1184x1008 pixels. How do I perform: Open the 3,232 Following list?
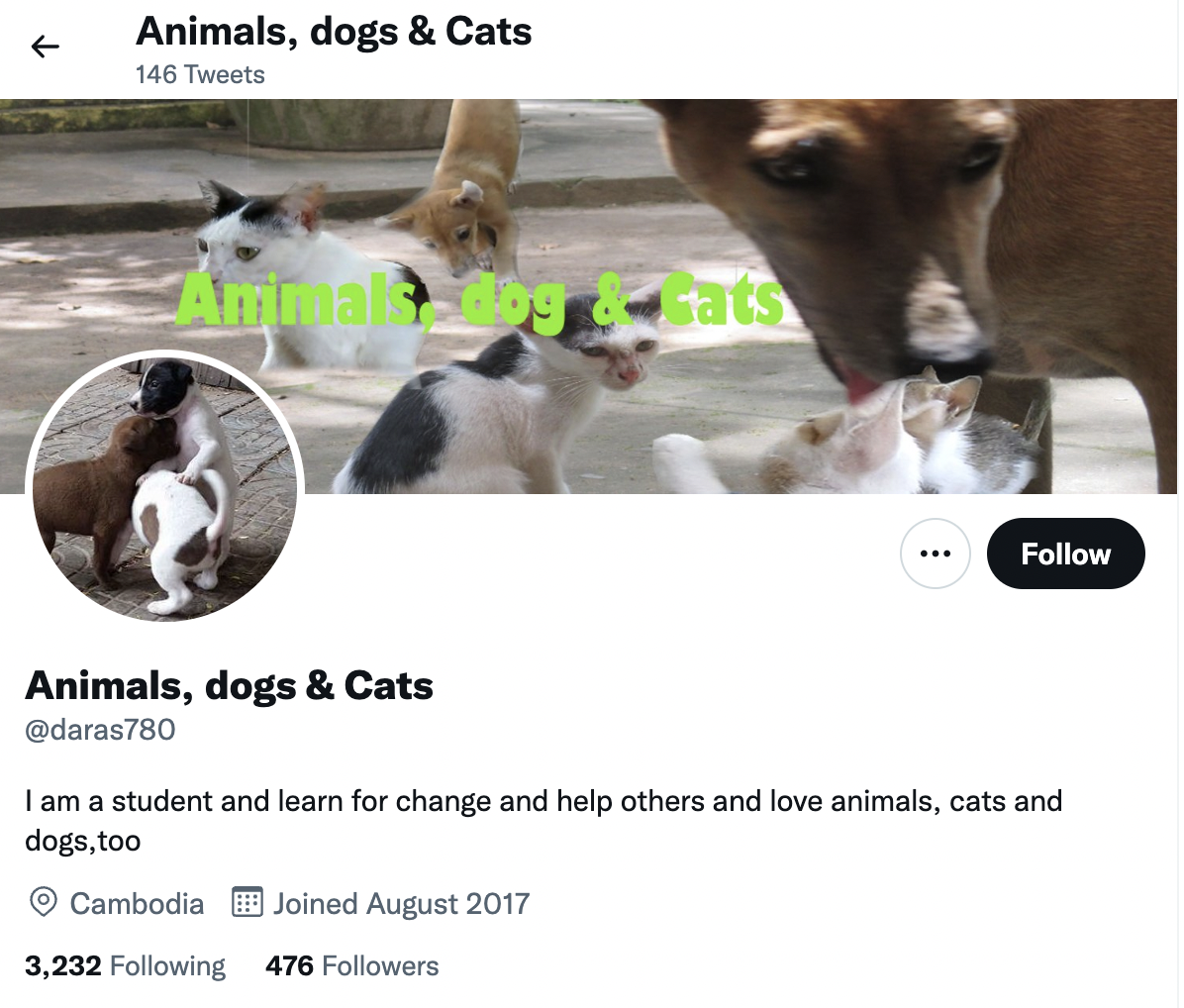click(x=126, y=965)
